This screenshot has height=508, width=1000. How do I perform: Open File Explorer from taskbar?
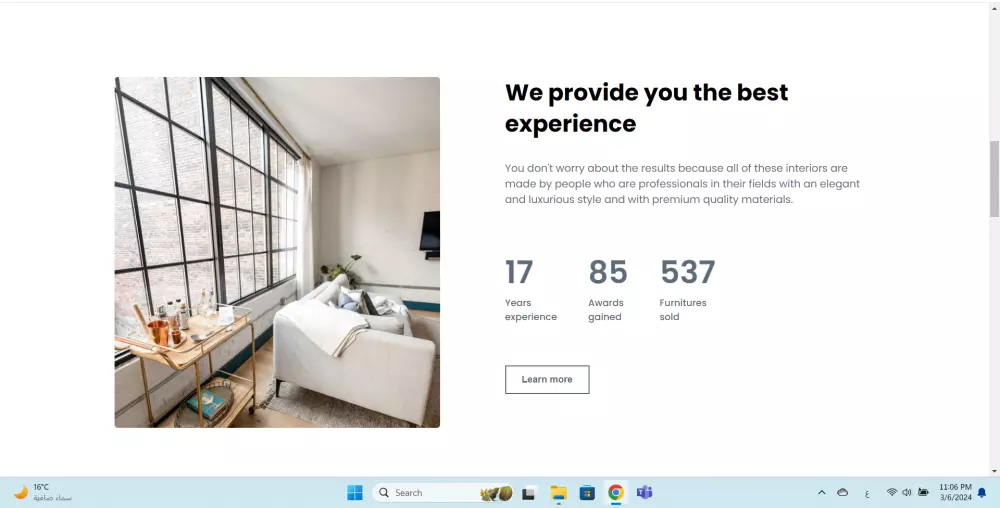559,493
